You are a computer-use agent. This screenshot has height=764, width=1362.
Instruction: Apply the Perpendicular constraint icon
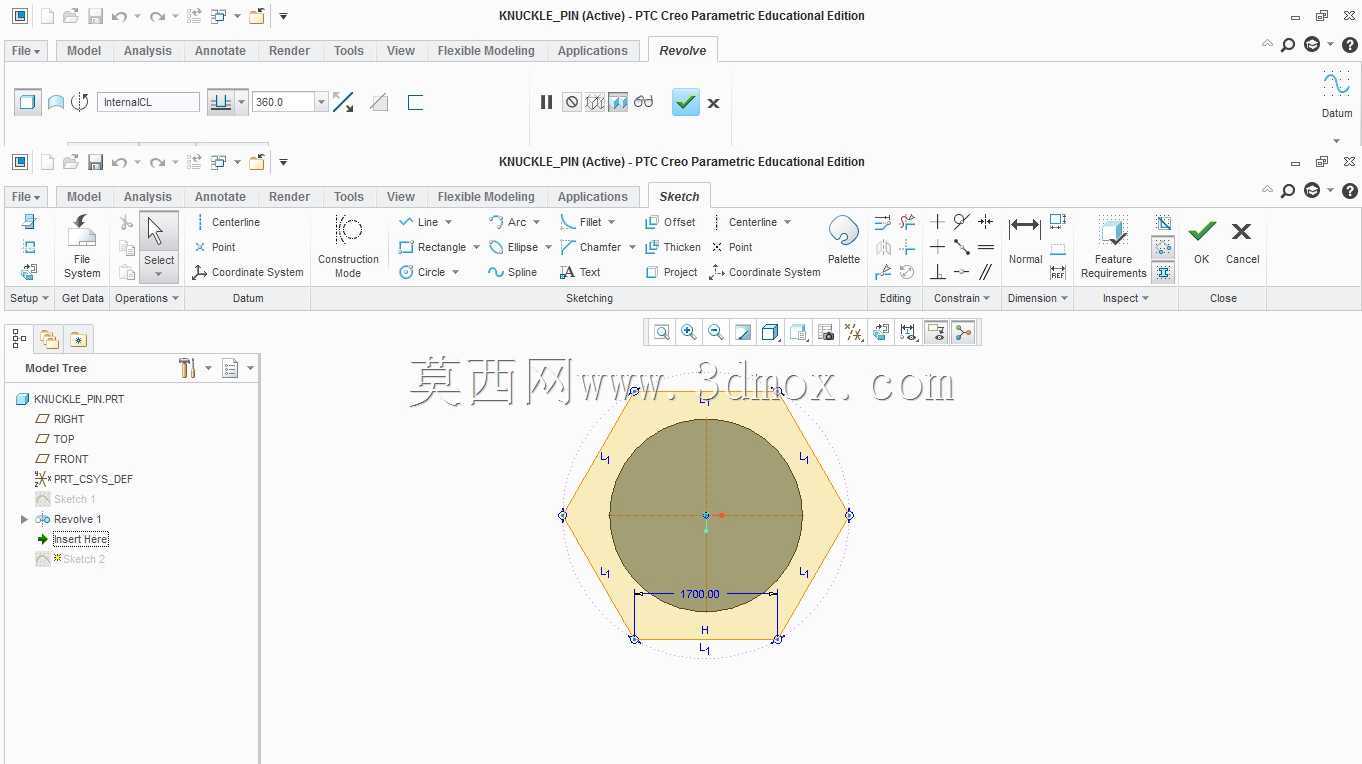point(937,271)
